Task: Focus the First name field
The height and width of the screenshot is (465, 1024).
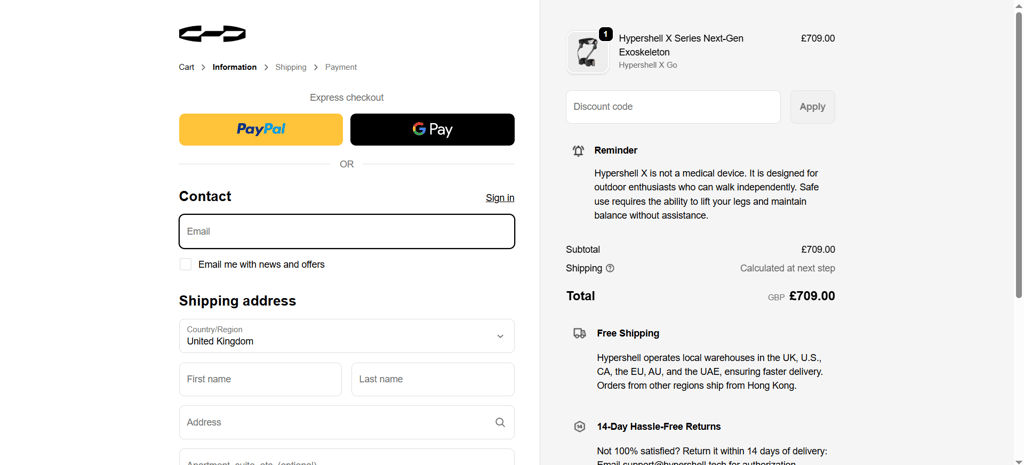Action: click(261, 379)
